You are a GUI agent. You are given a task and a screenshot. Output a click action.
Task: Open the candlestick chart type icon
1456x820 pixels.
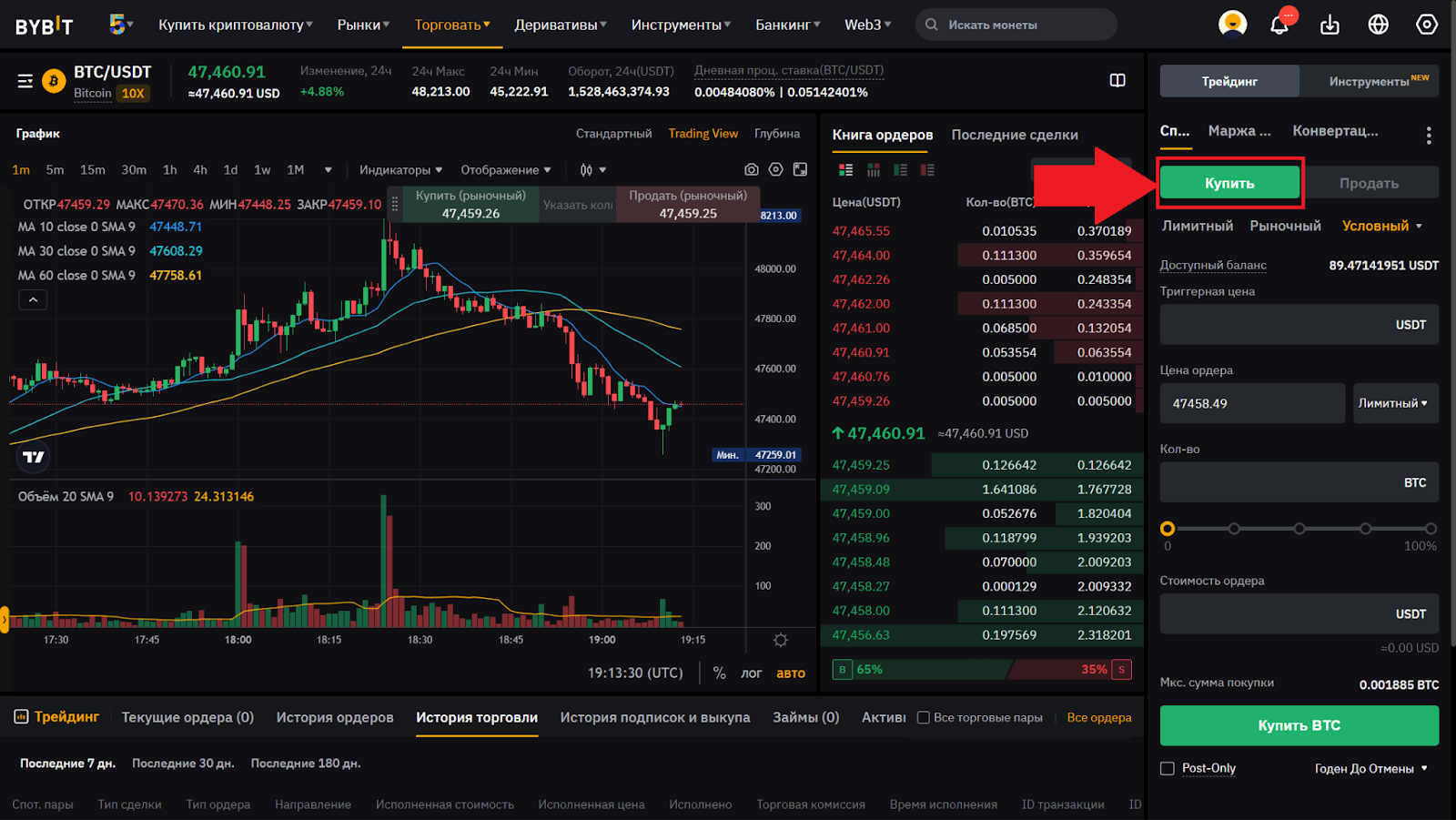pyautogui.click(x=586, y=170)
